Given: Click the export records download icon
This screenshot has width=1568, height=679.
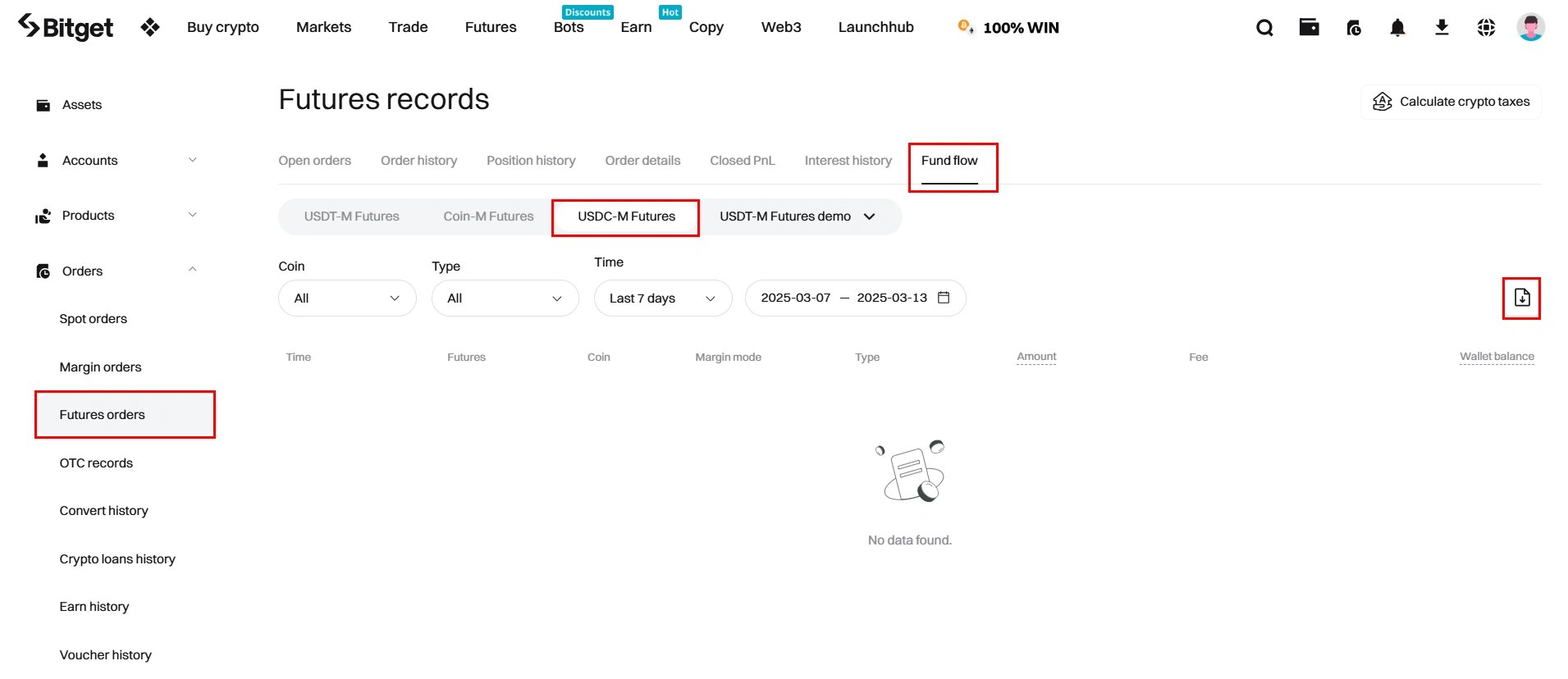Looking at the screenshot, I should pyautogui.click(x=1522, y=298).
